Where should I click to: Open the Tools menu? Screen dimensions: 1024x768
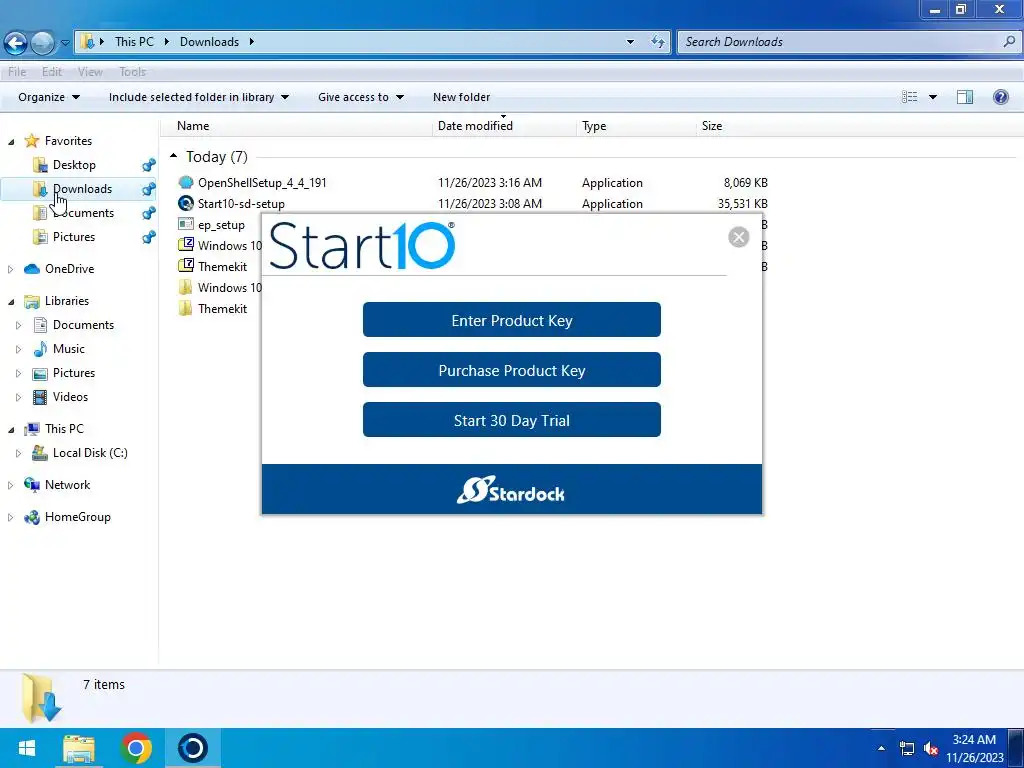[x=133, y=72]
